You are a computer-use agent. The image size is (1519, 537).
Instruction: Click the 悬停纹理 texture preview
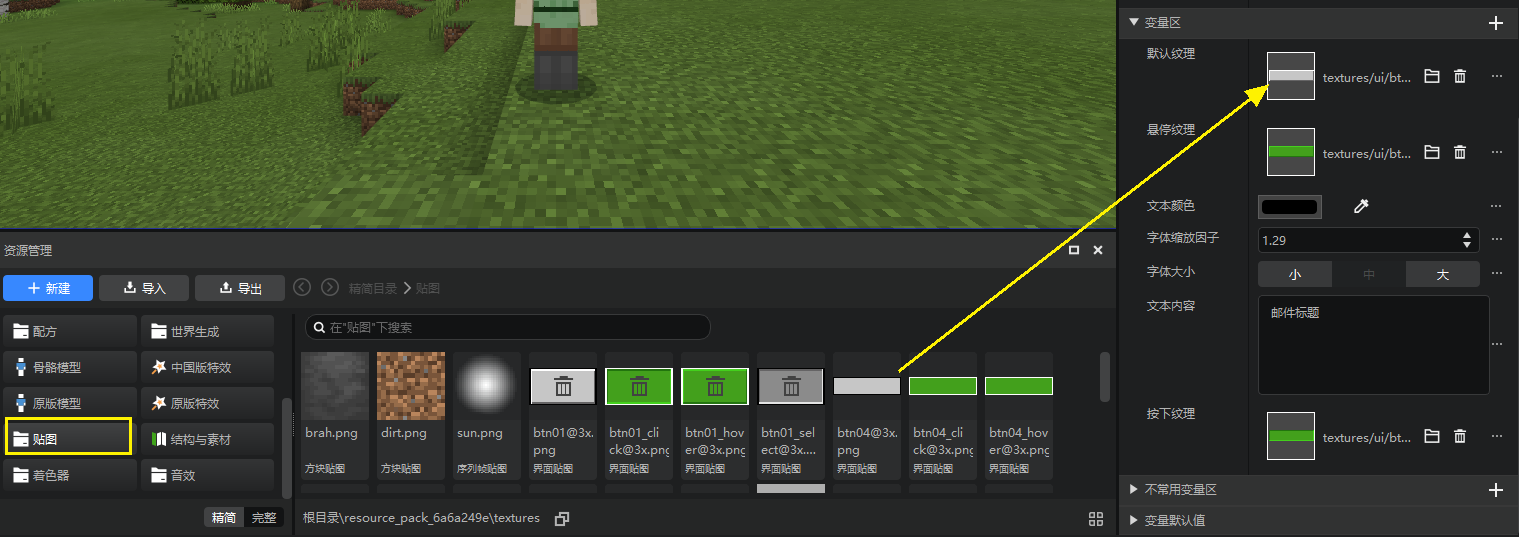pyautogui.click(x=1291, y=152)
